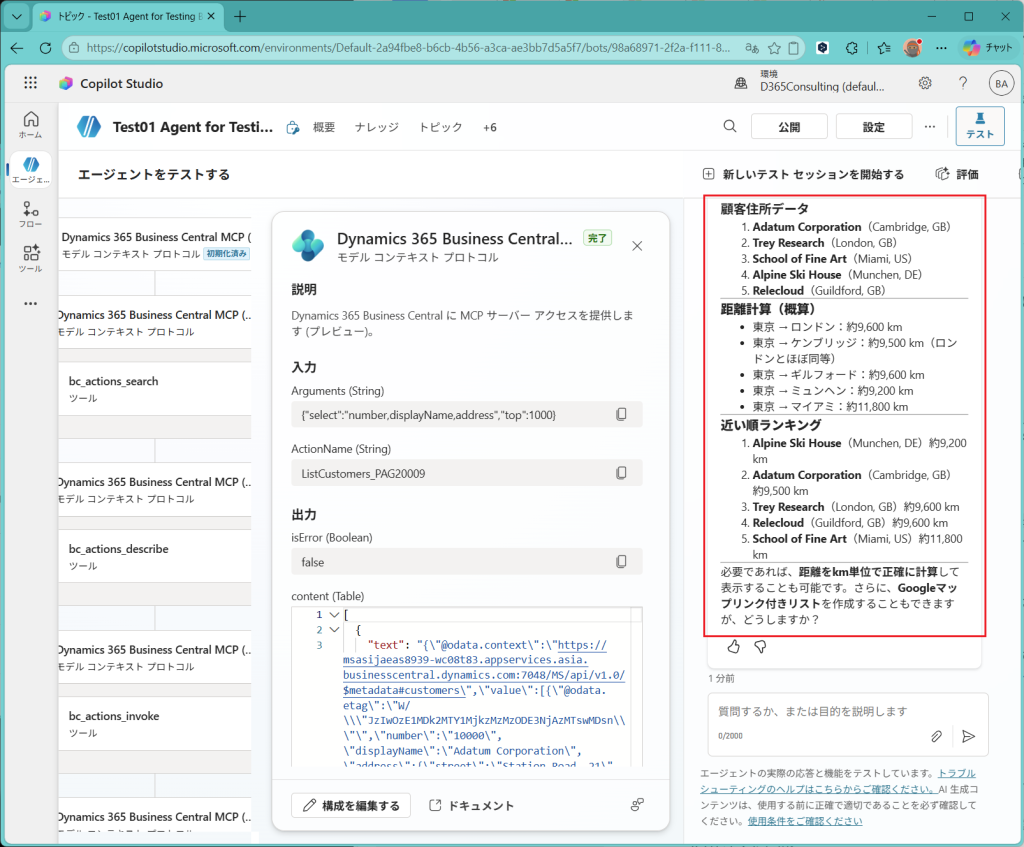Screen dimensions: 1024x847
Task: Click thumbs up on agent response
Action: (x=733, y=647)
